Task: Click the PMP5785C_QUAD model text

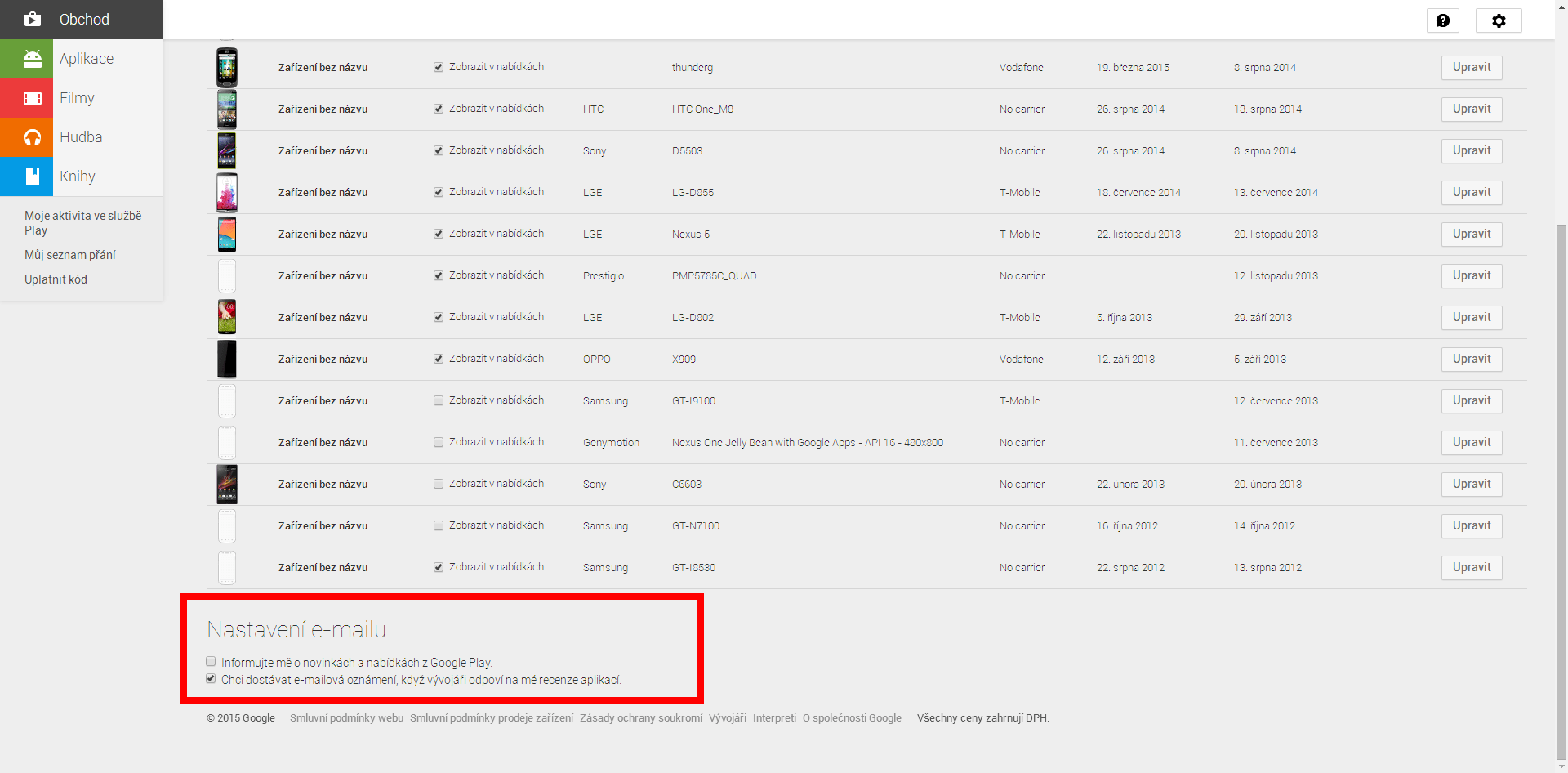Action: (714, 276)
